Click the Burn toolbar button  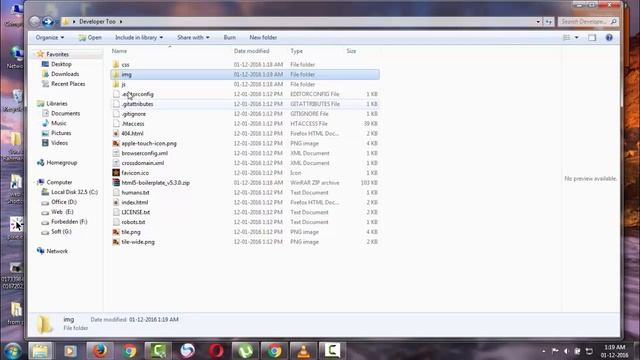pos(229,38)
